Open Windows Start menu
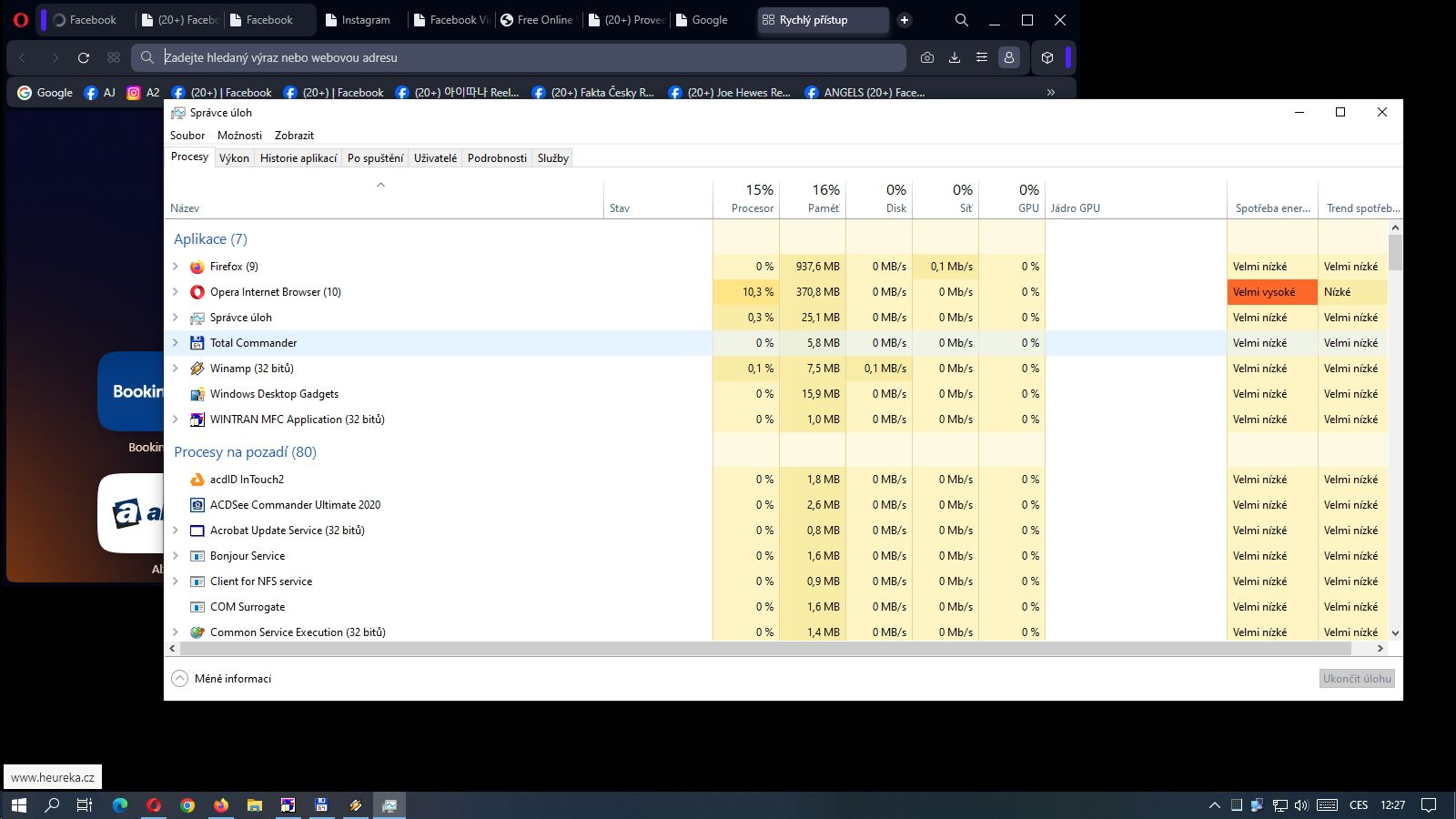 tap(19, 805)
